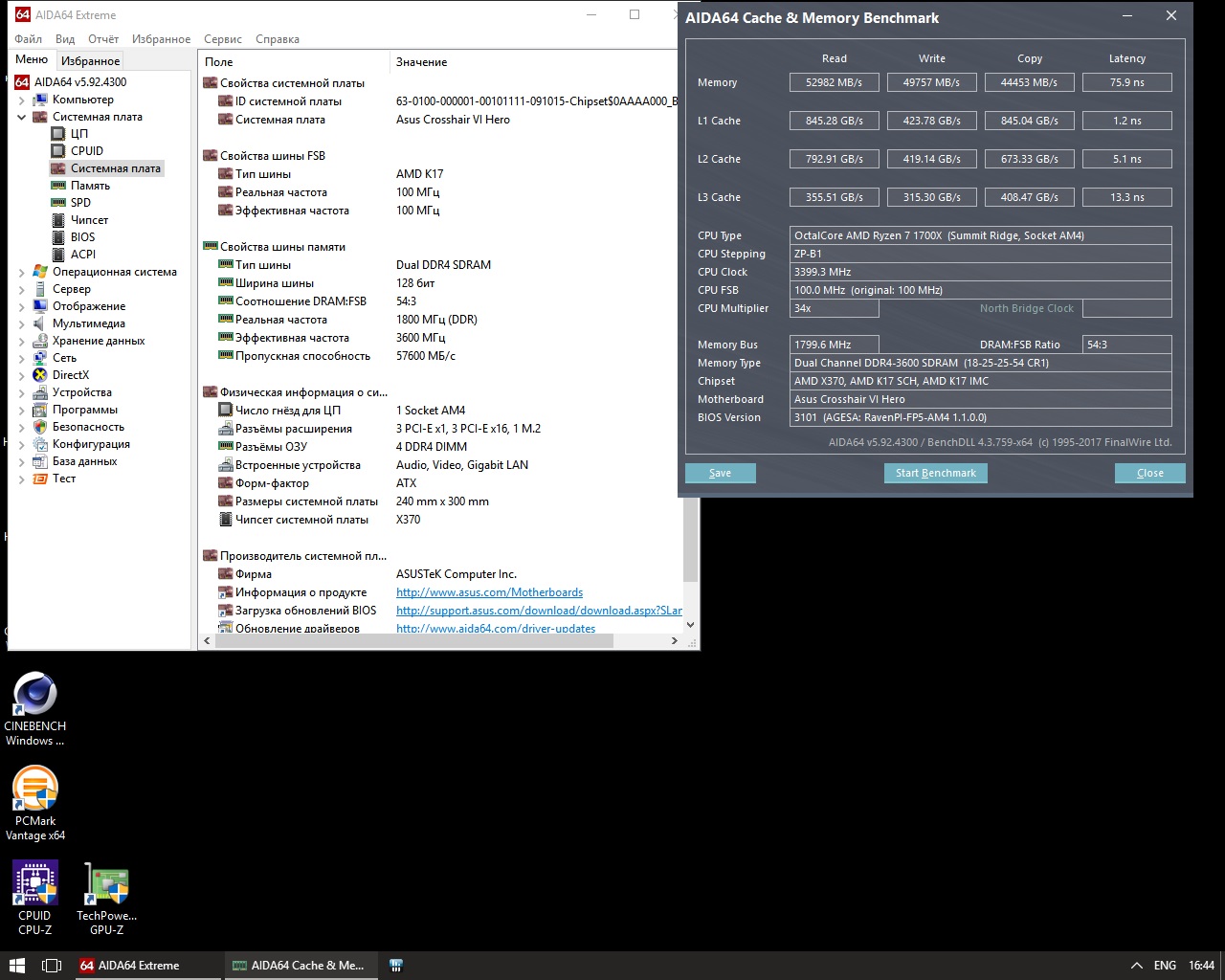Viewport: 1225px width, 980px height.
Task: Expand the Отображение tree node
Action: pyautogui.click(x=22, y=306)
